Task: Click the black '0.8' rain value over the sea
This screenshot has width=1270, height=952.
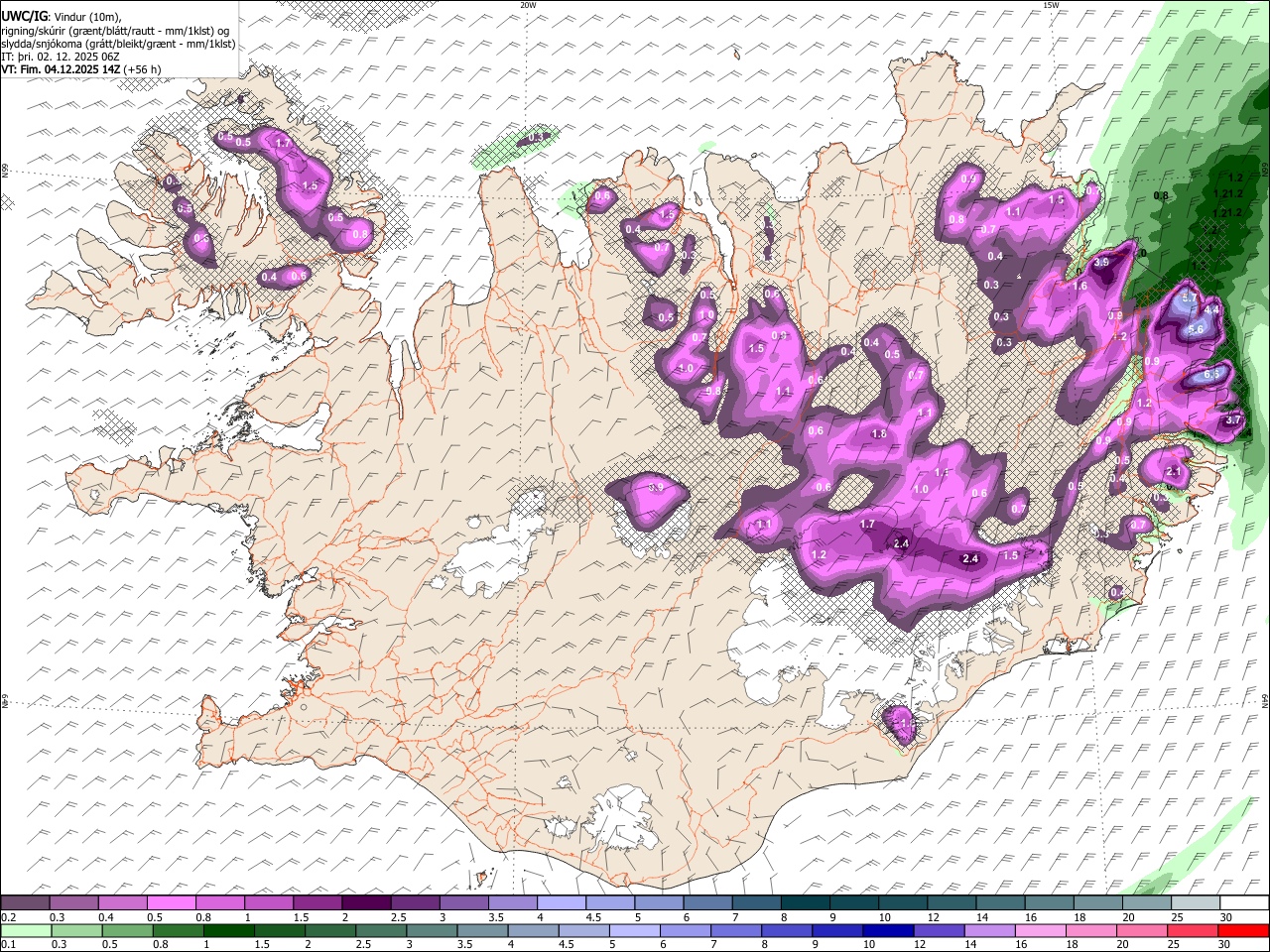Action: point(1161,196)
